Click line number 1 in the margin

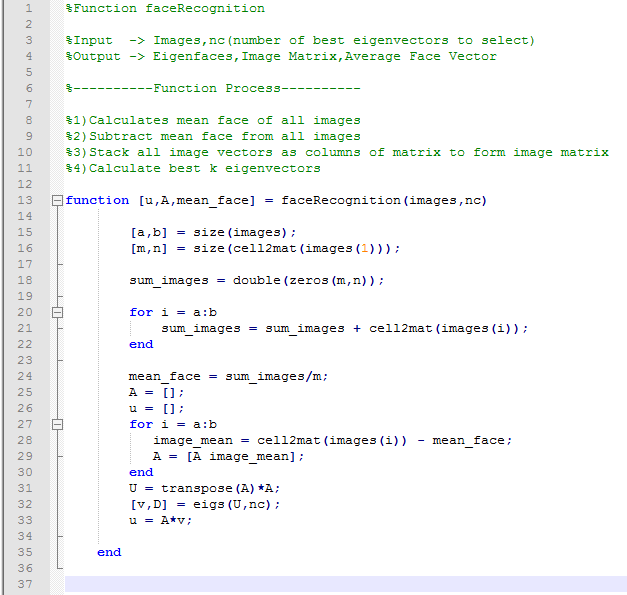pos(29,8)
